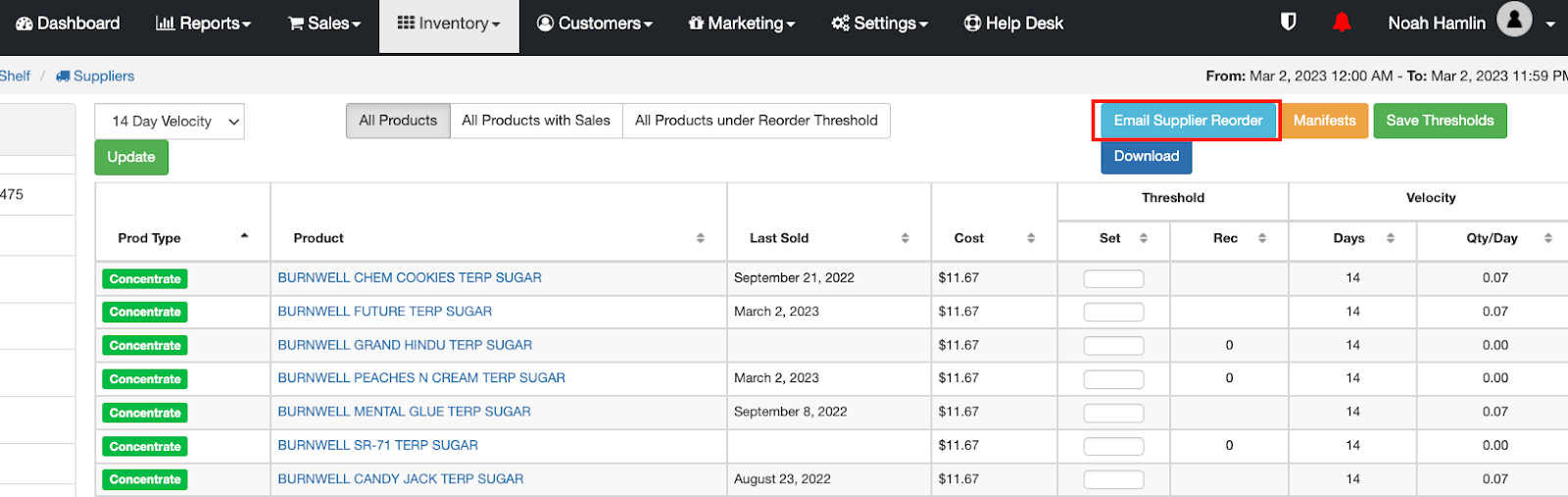Sort by Qty/Day column

pyautogui.click(x=1494, y=238)
